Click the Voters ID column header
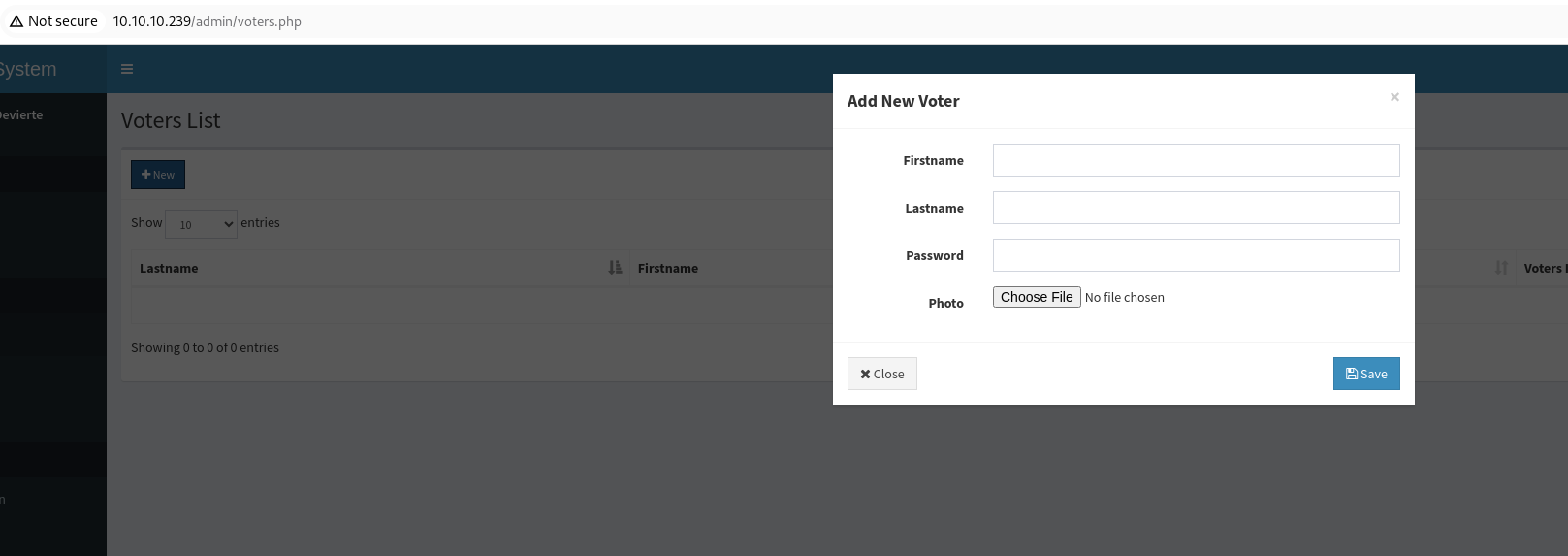 (x=1544, y=269)
